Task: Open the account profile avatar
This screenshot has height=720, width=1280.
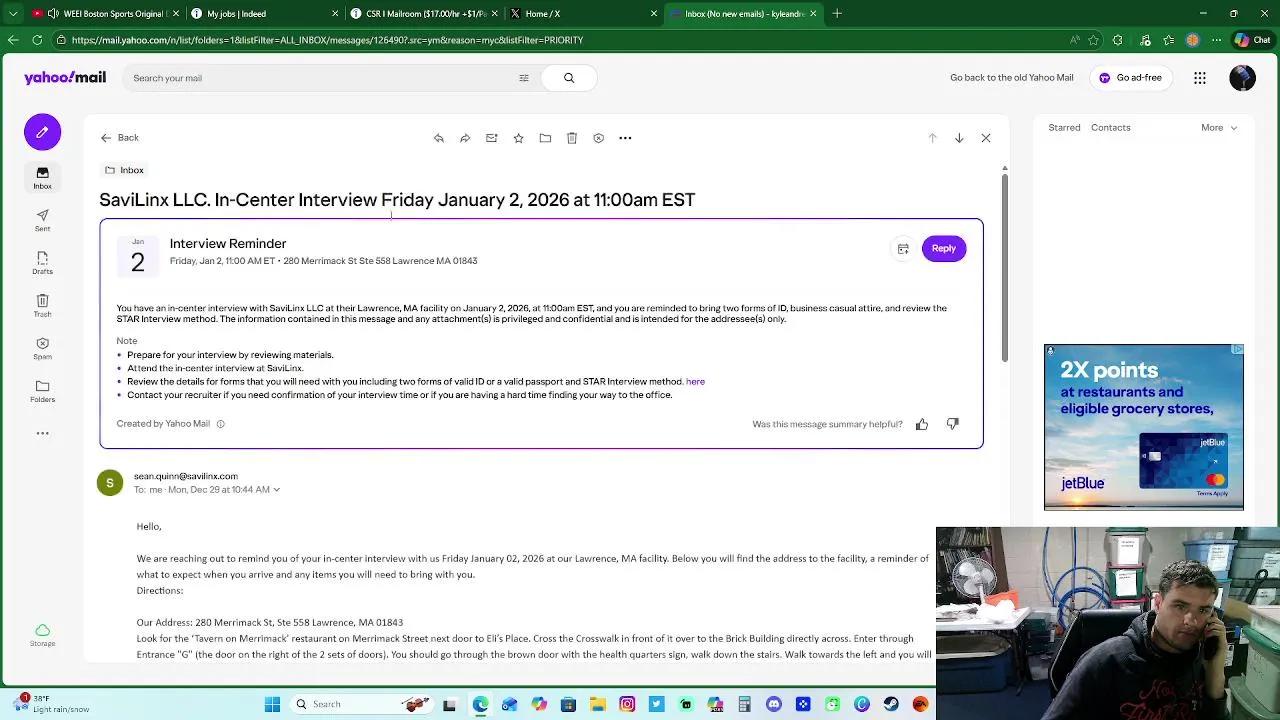Action: point(1242,78)
